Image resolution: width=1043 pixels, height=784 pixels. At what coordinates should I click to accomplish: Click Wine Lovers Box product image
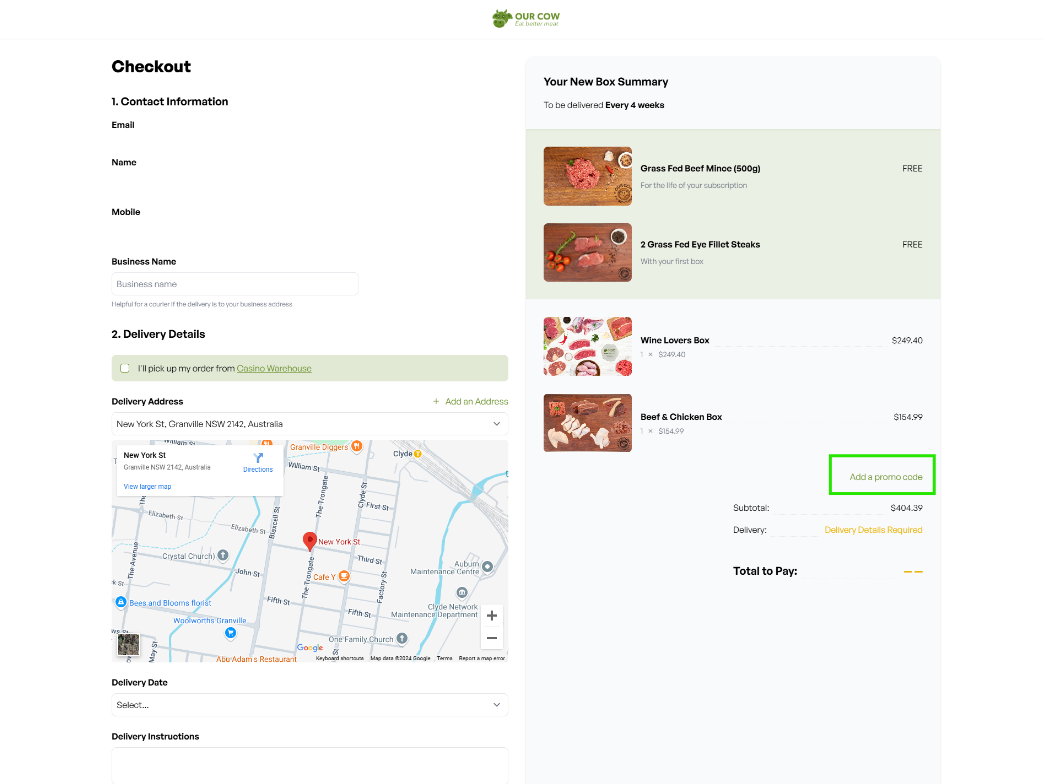(587, 346)
